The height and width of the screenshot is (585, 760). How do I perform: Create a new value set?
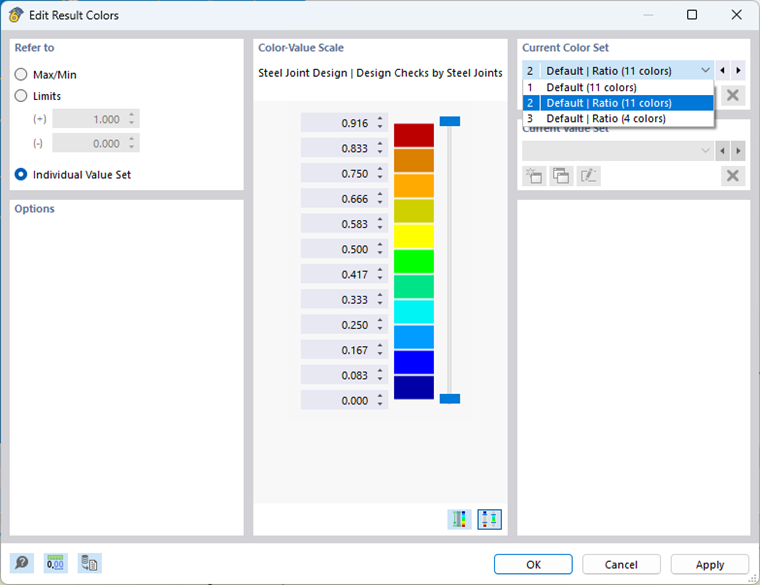pyautogui.click(x=535, y=176)
